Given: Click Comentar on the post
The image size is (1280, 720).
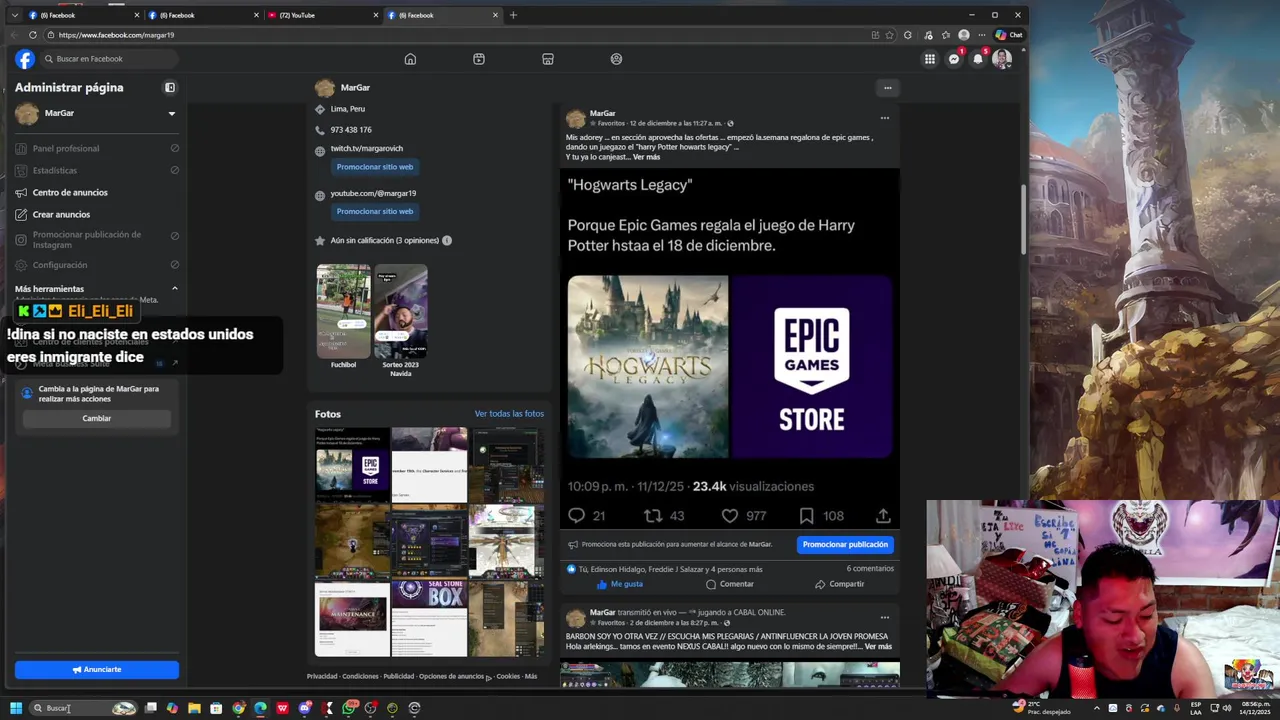Looking at the screenshot, I should tap(730, 584).
